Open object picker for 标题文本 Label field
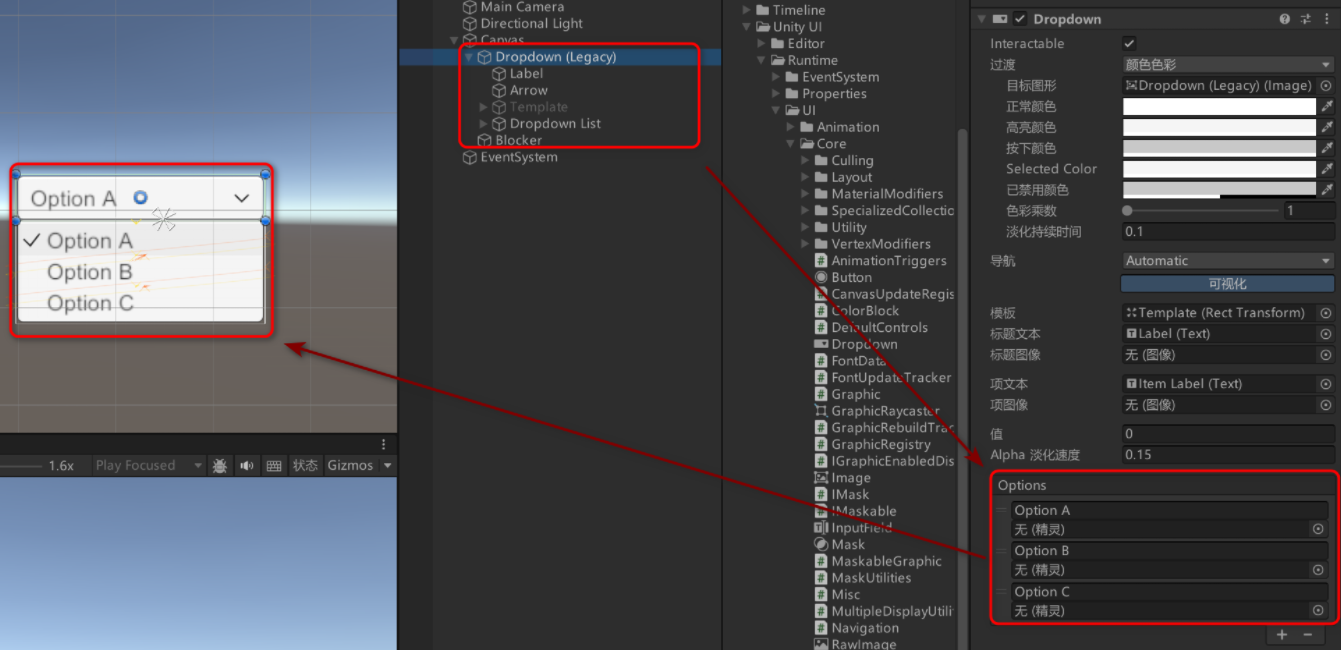Viewport: 1341px width, 650px height. [1326, 334]
